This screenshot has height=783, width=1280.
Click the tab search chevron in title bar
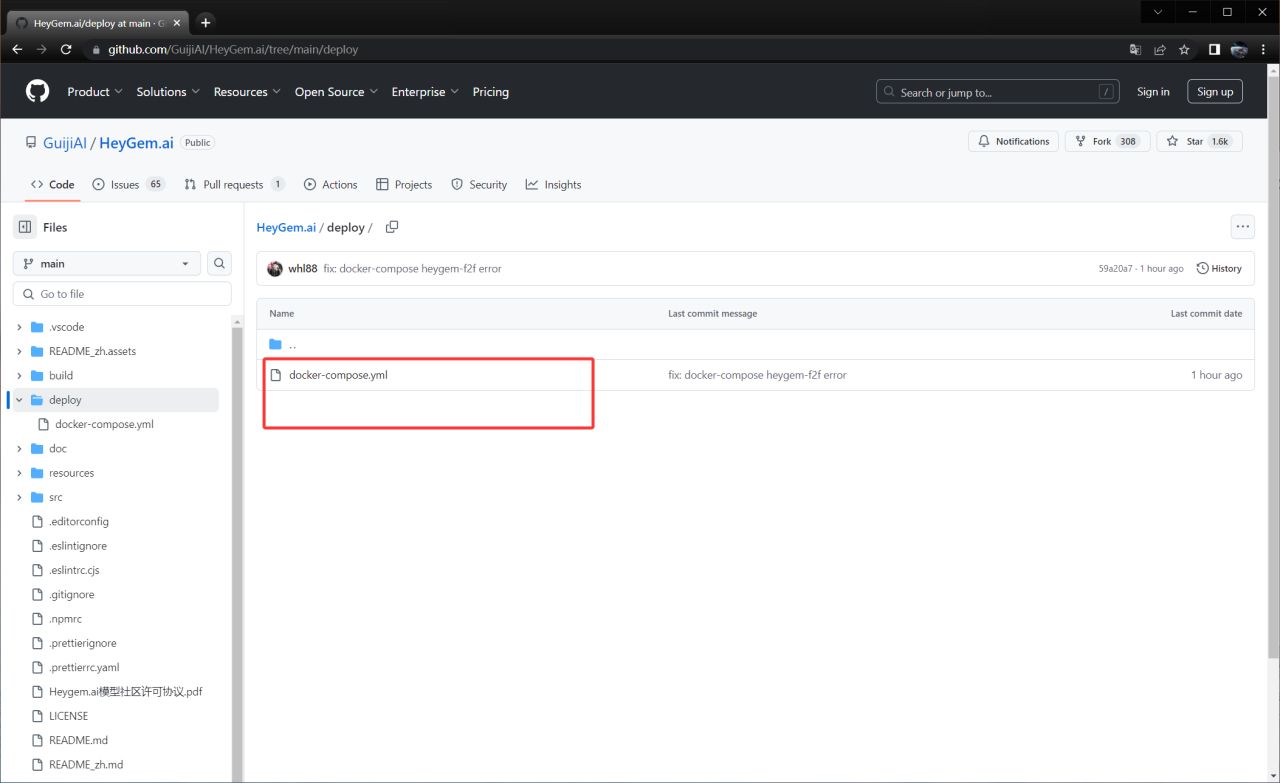coord(1158,12)
